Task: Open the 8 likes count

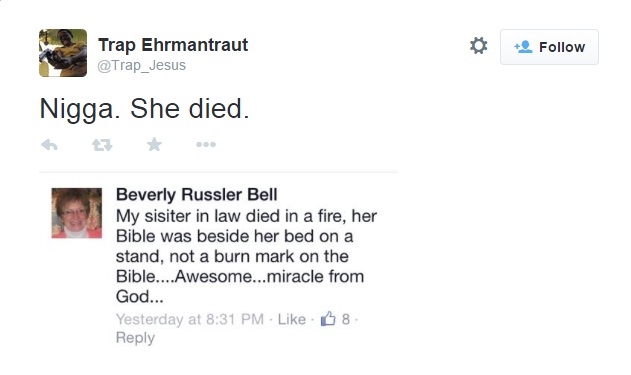Action: pos(346,319)
